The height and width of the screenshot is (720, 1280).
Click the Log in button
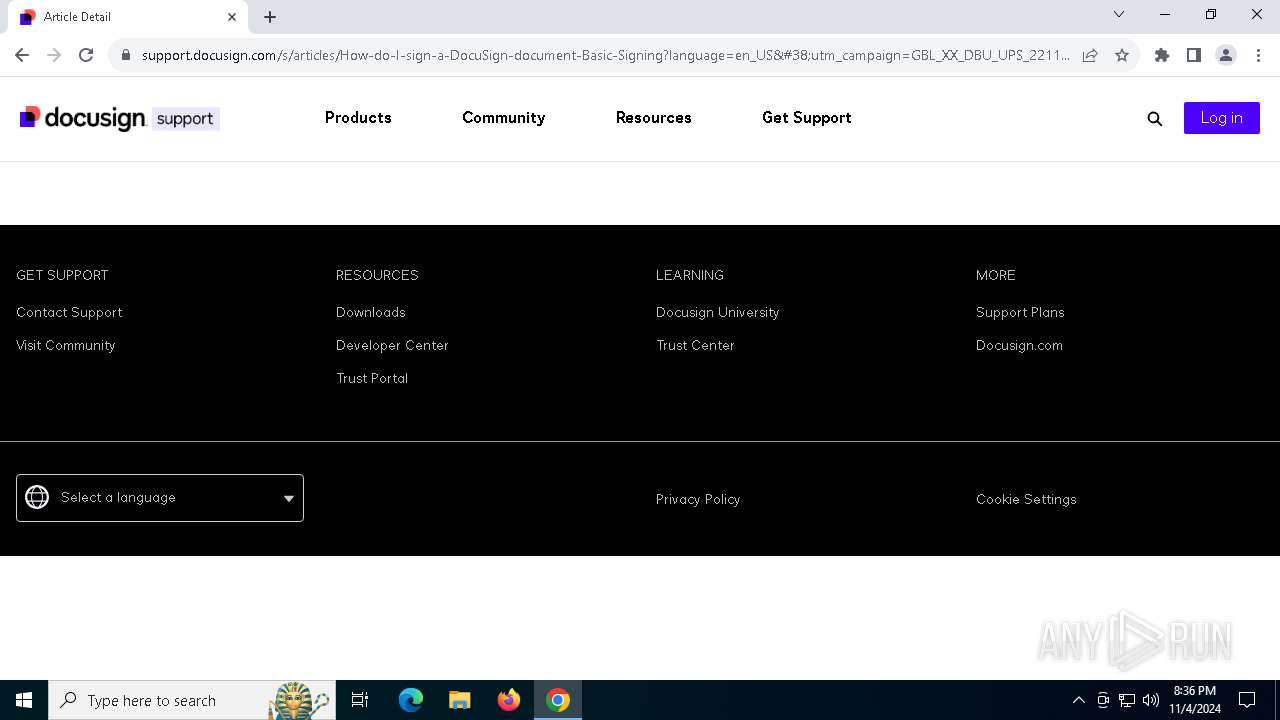coord(1222,118)
